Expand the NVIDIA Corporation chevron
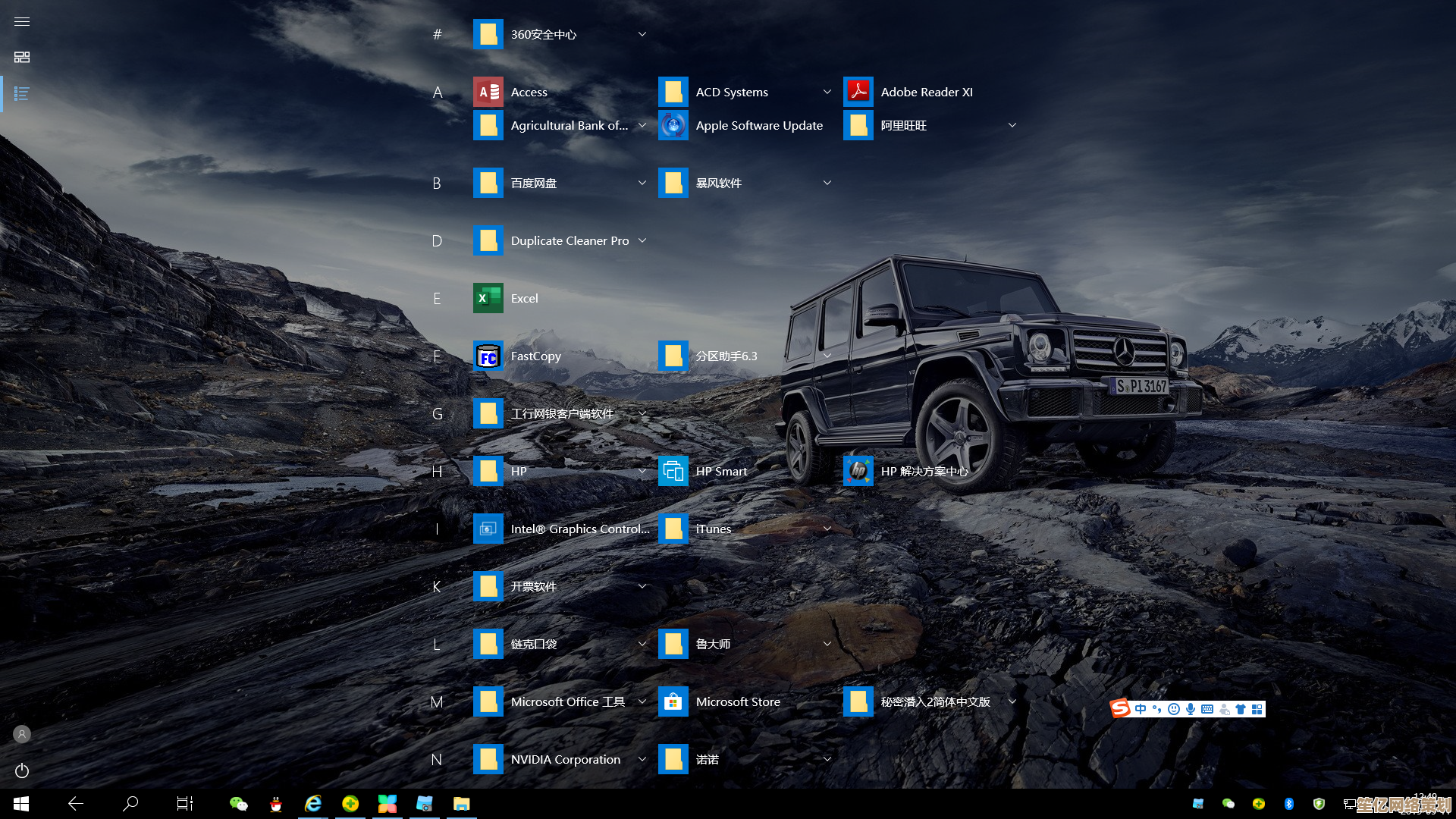 click(642, 759)
